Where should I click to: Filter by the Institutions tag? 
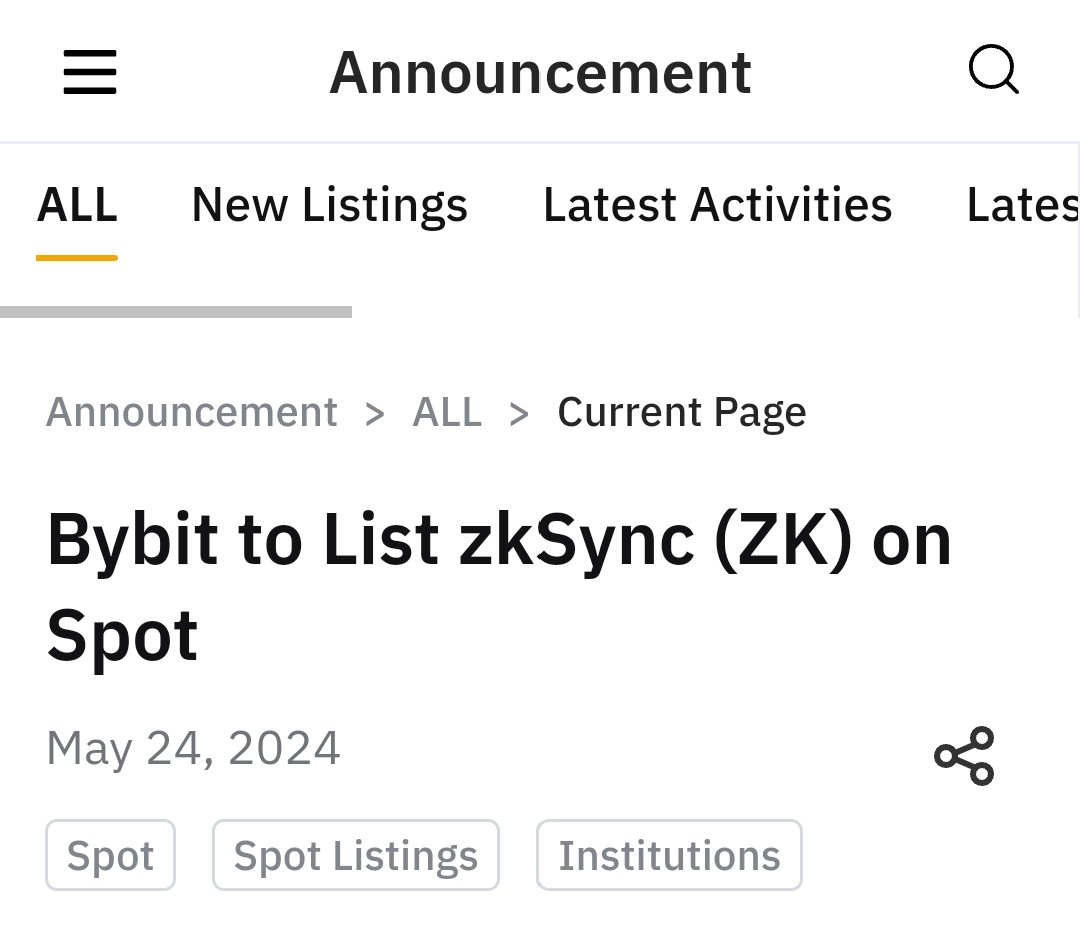669,855
